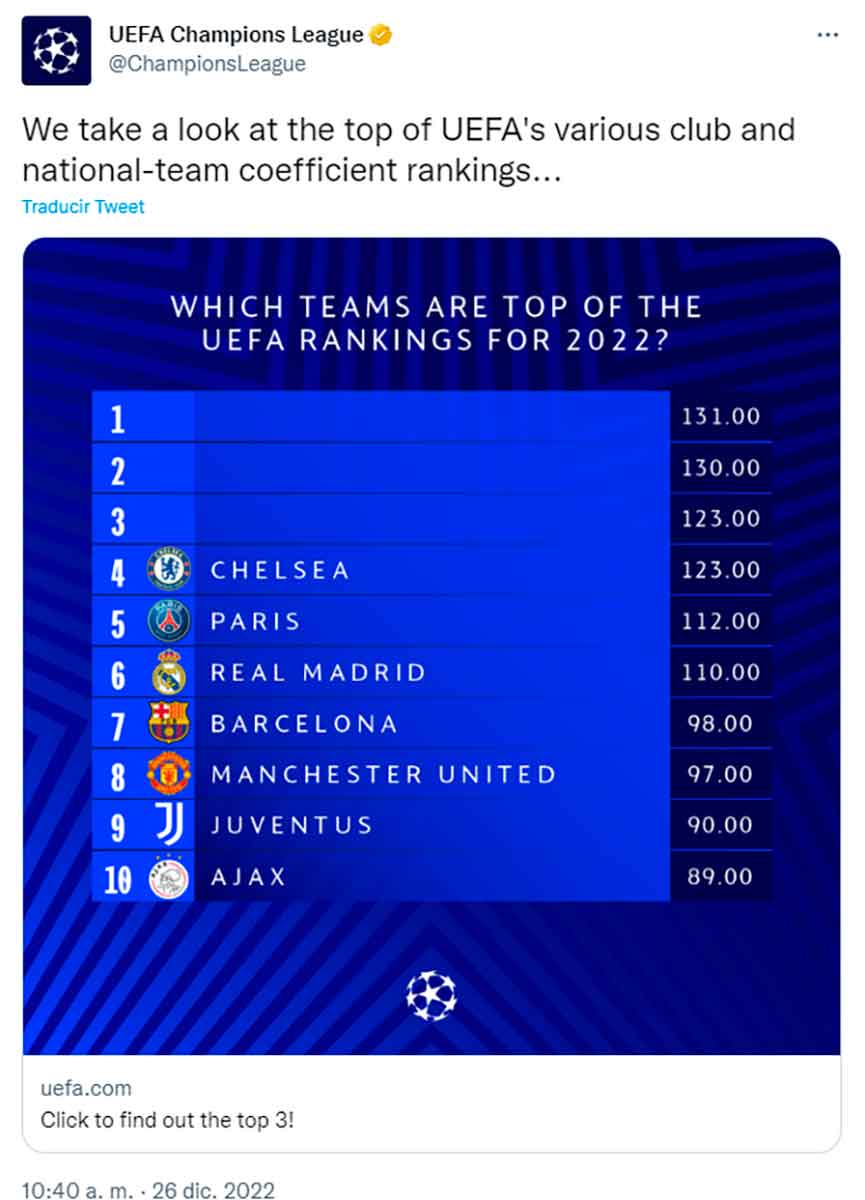The width and height of the screenshot is (865, 1200).
Task: Click the Paris Saint-Germain crest
Action: pos(168,621)
